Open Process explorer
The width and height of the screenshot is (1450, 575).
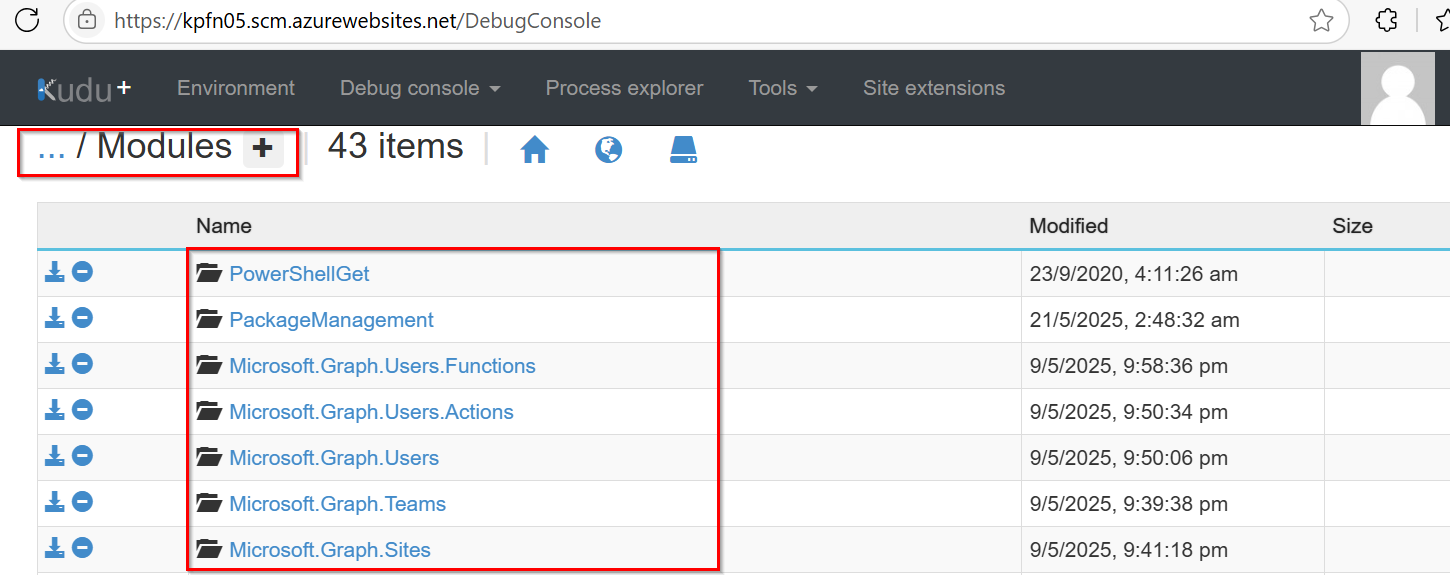pos(625,88)
